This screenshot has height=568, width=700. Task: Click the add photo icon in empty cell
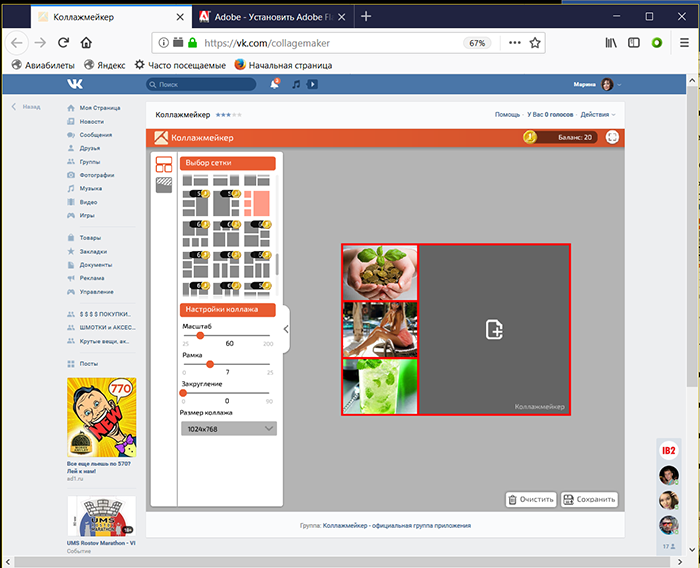494,329
